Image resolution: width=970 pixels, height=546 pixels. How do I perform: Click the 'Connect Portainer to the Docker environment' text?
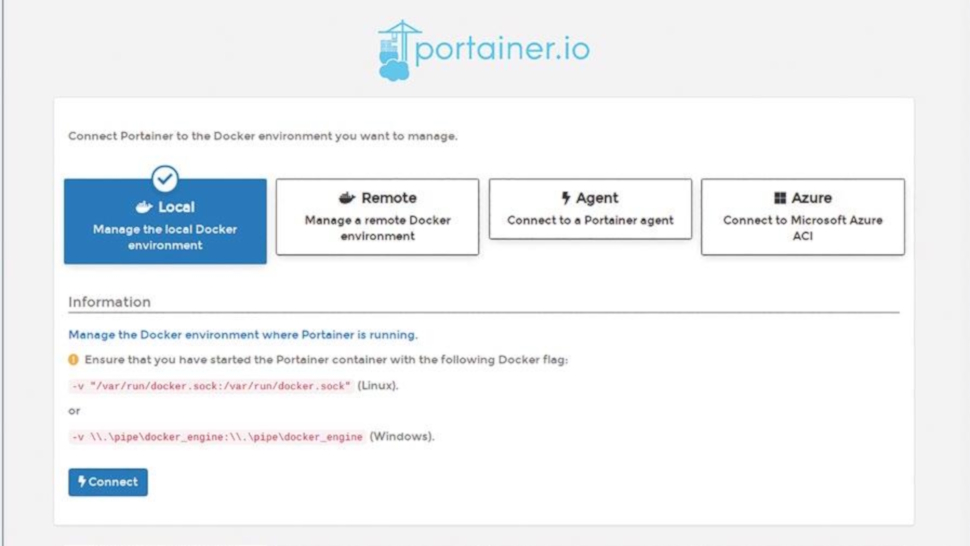click(263, 136)
